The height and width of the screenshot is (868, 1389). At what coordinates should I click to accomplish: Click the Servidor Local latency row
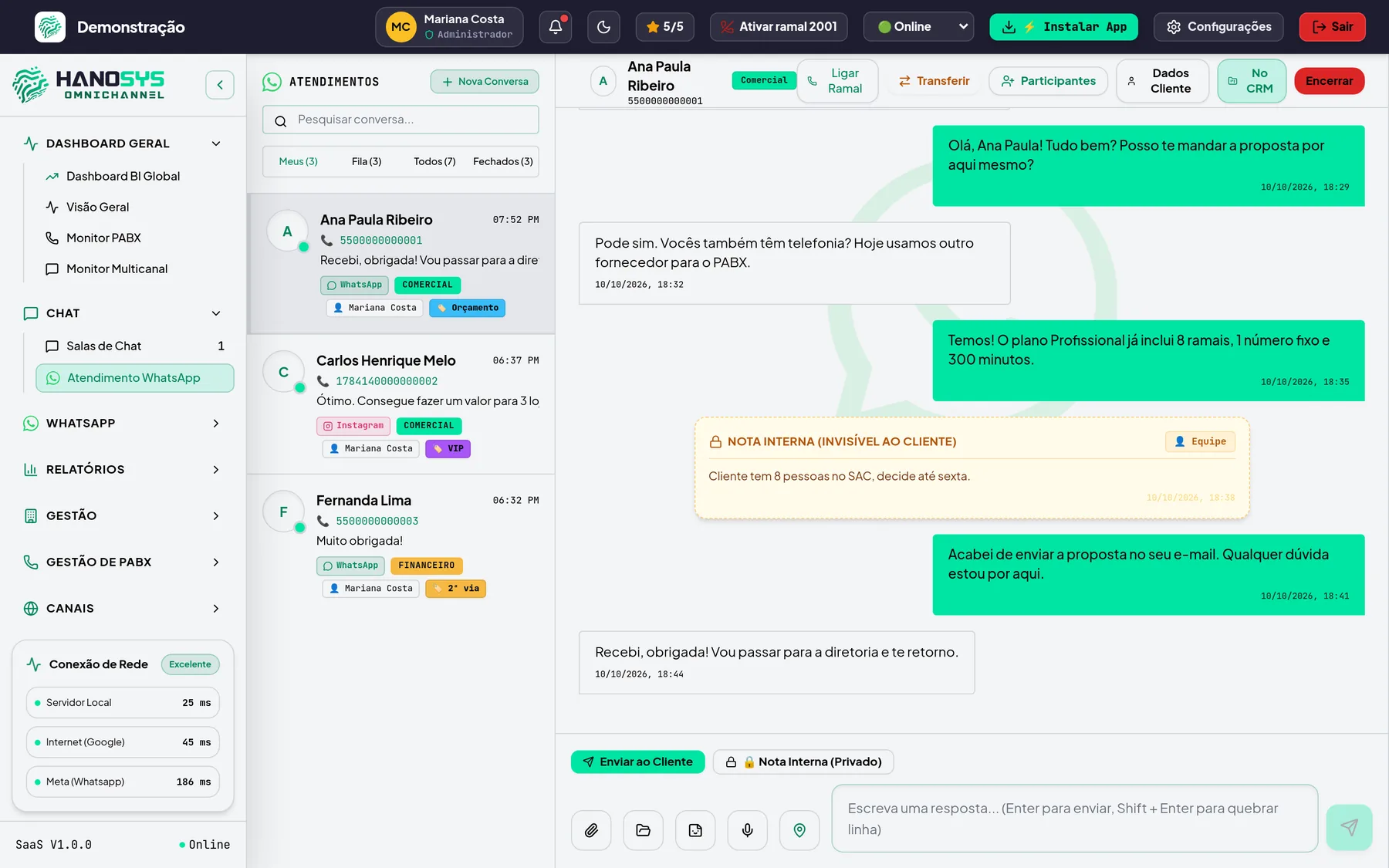point(123,703)
